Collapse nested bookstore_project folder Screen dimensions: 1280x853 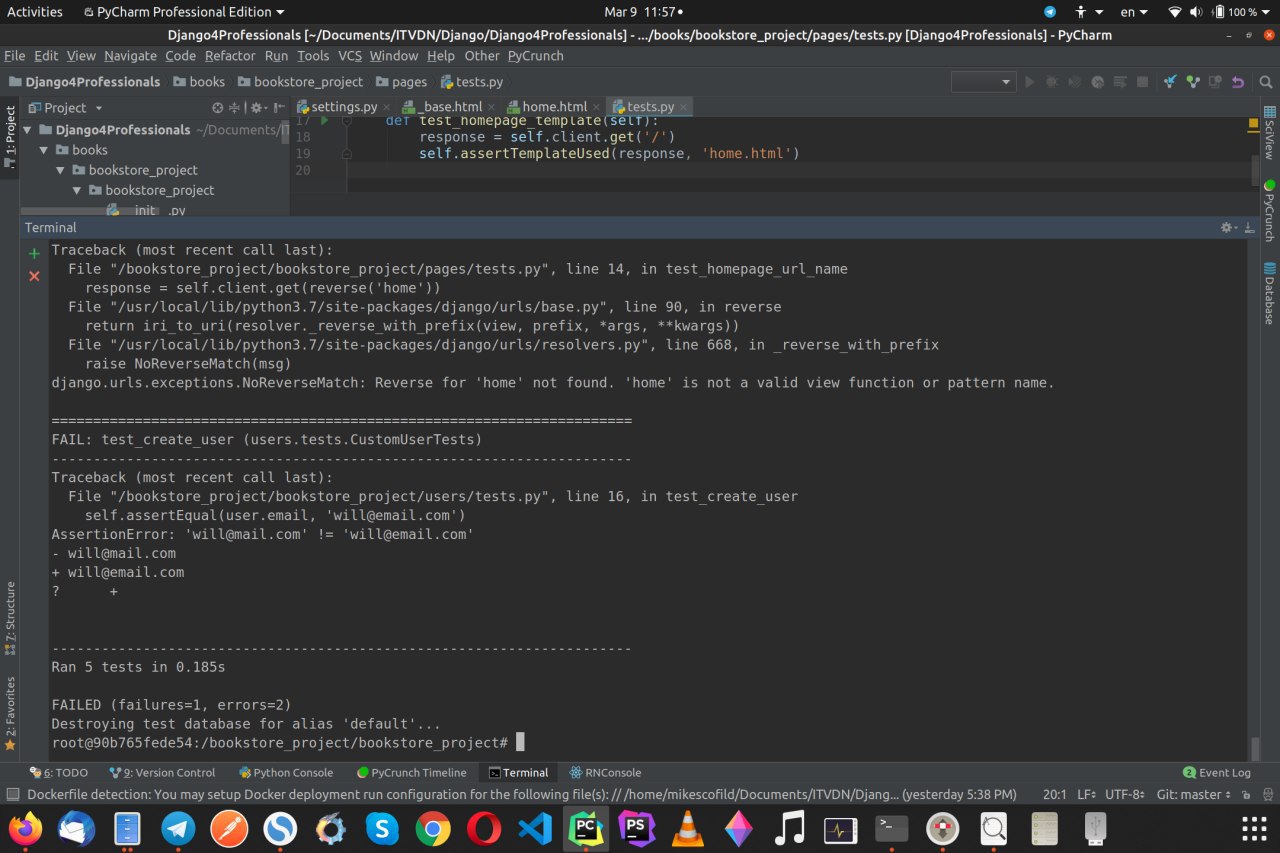coord(78,190)
